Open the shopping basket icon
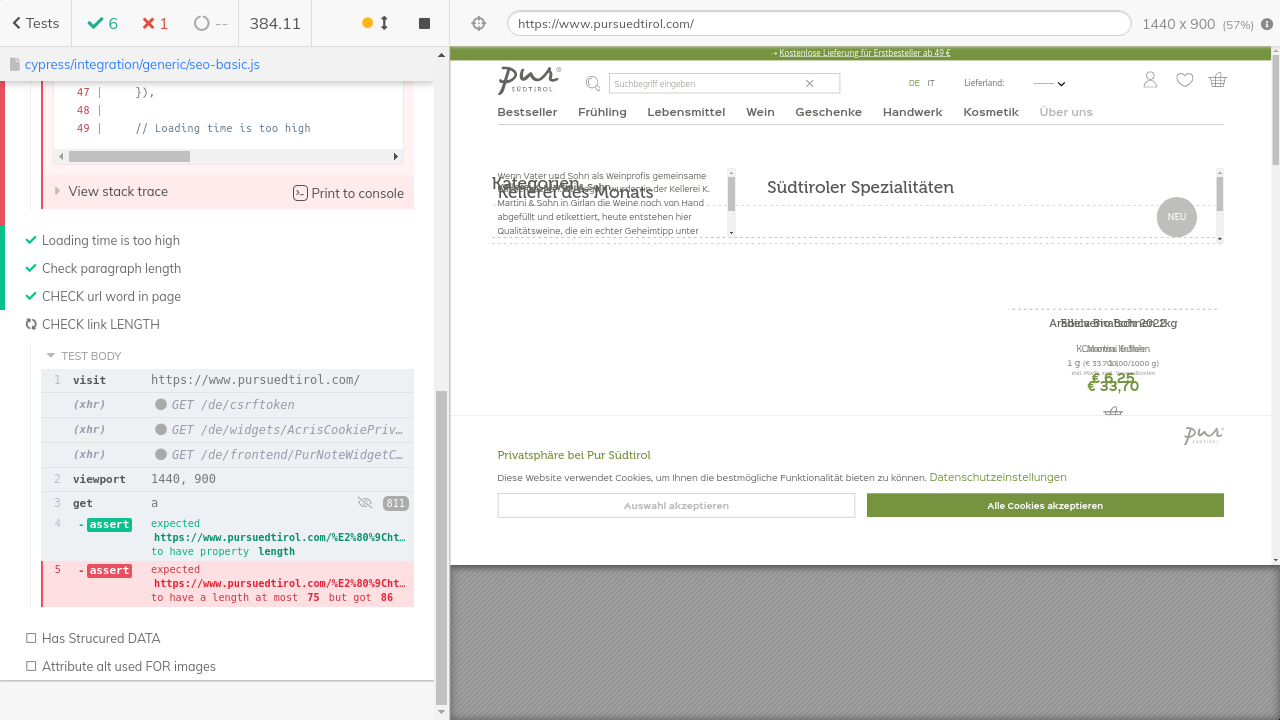Viewport: 1280px width, 720px height. pos(1217,80)
